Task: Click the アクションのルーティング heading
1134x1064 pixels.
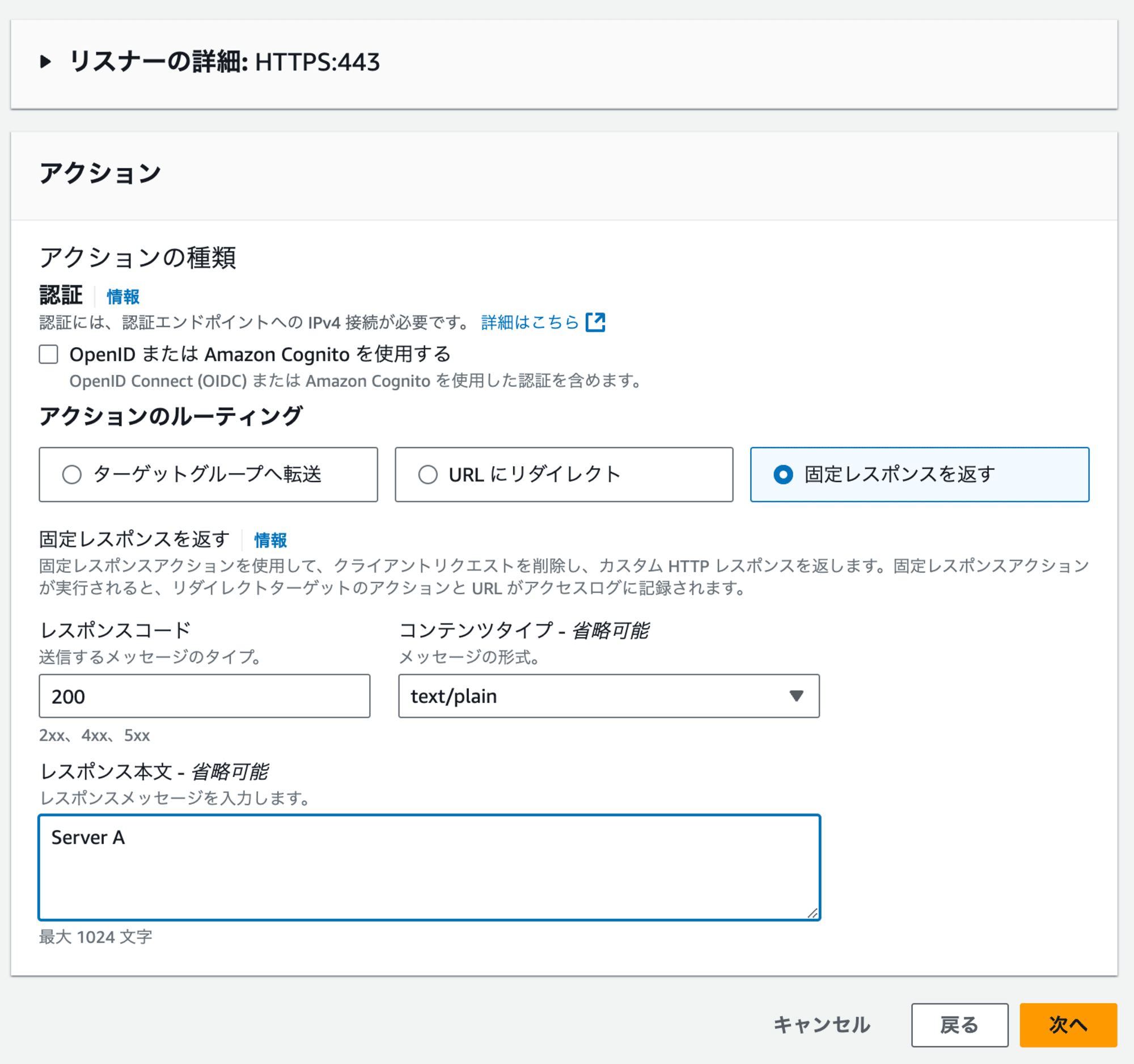Action: coord(171,416)
